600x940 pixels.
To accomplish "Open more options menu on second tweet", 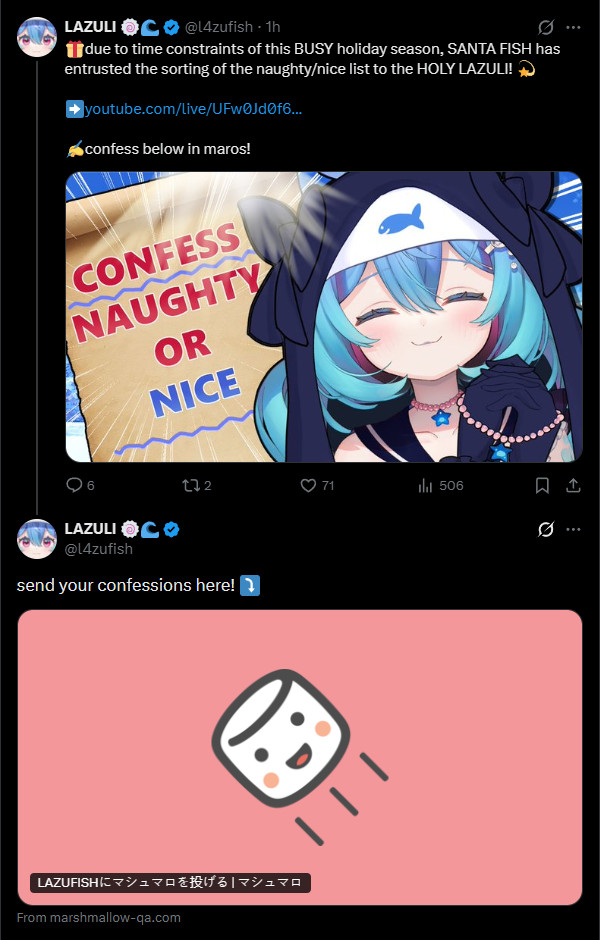I will [x=574, y=529].
